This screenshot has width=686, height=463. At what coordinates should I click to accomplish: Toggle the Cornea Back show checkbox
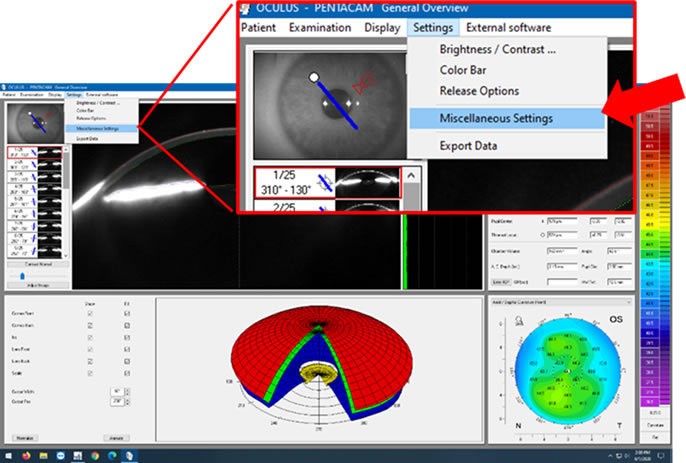90,326
